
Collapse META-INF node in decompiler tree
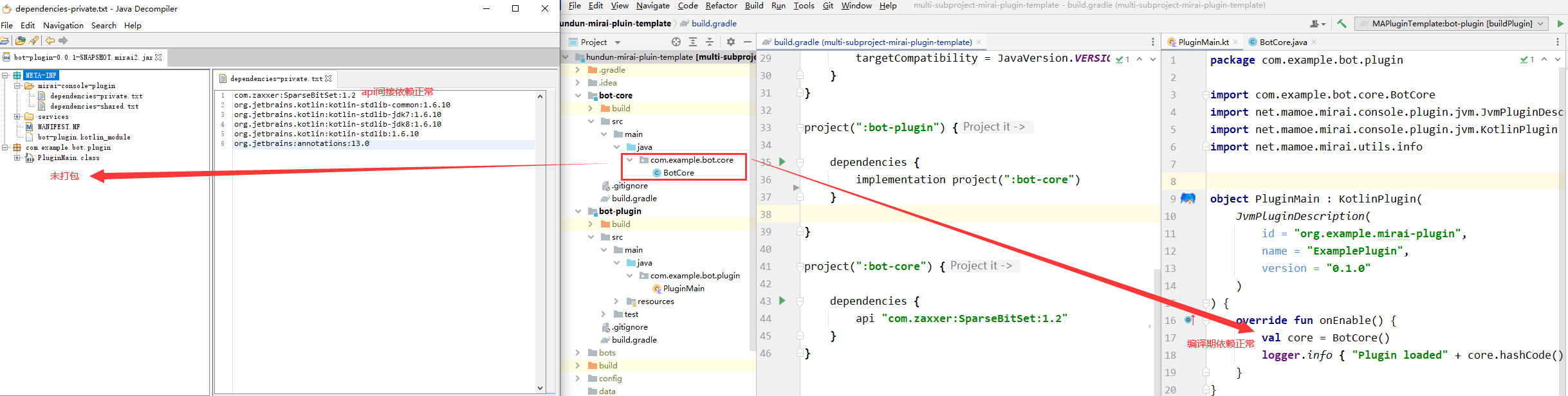click(x=5, y=75)
